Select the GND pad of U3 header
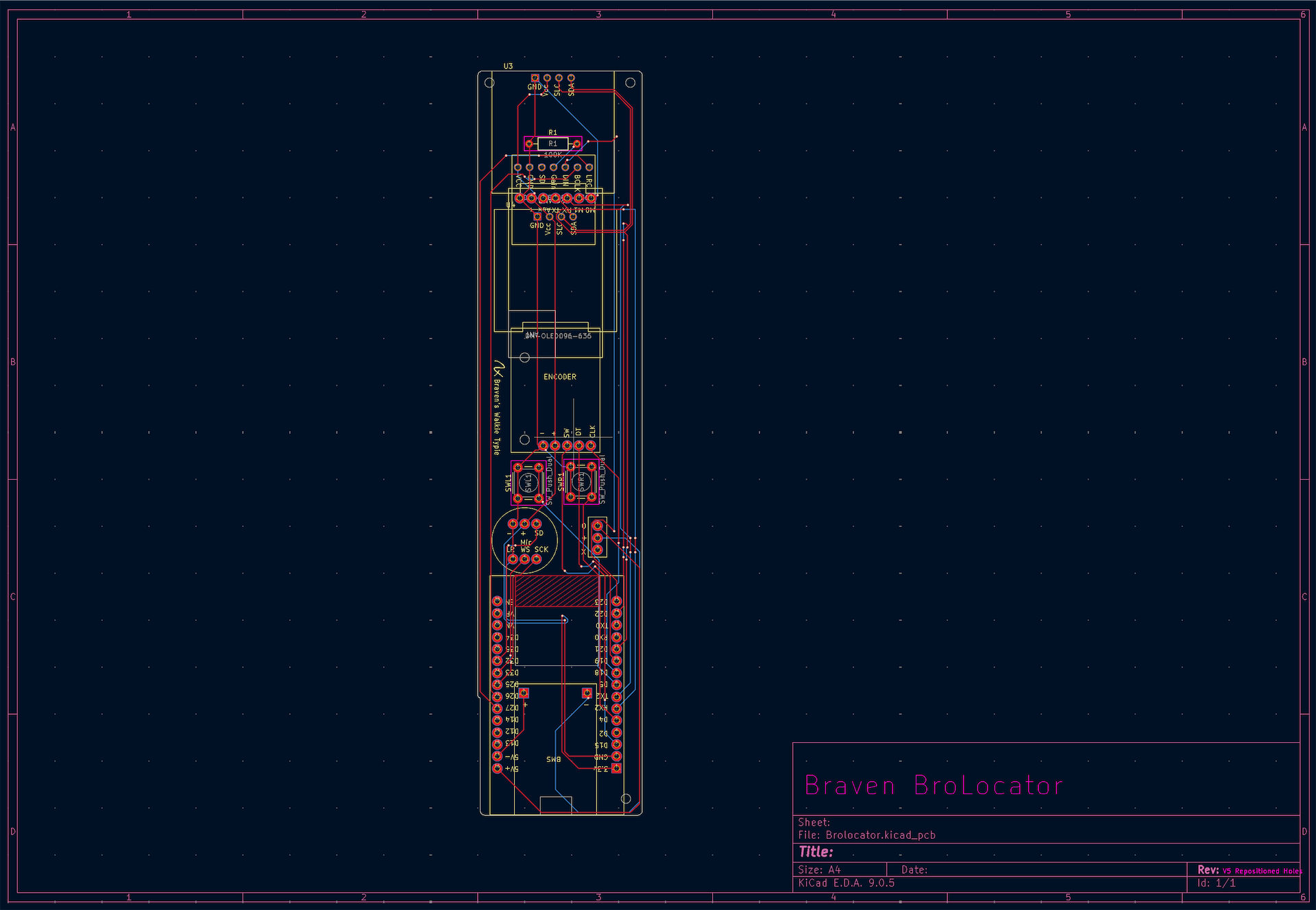 click(x=535, y=79)
